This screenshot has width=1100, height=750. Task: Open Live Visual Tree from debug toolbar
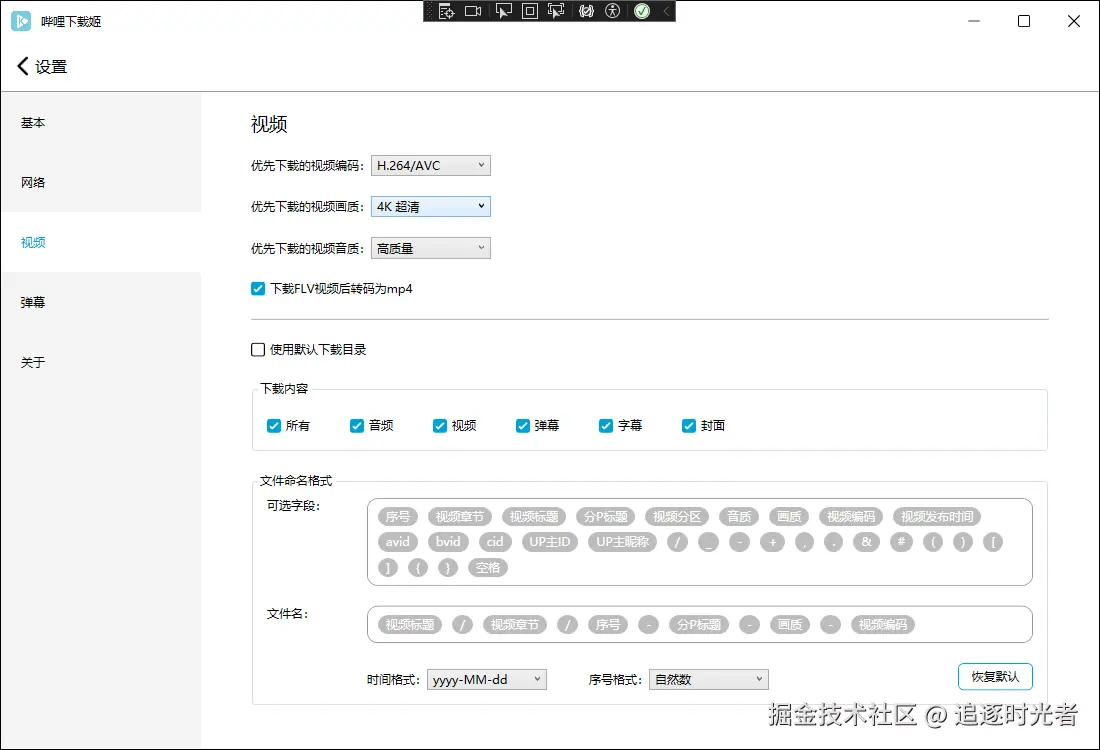[446, 11]
